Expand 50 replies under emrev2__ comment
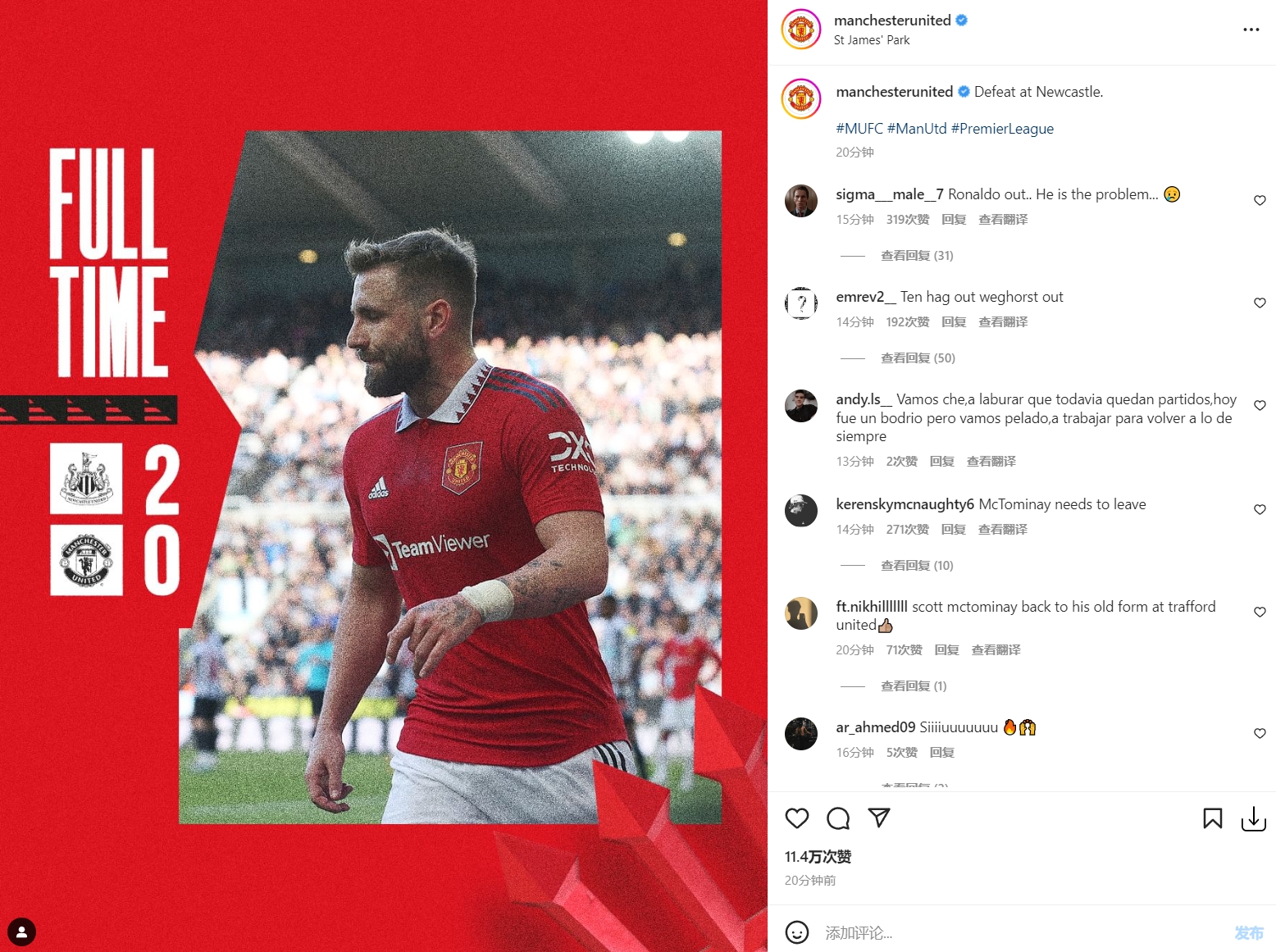 (x=918, y=358)
